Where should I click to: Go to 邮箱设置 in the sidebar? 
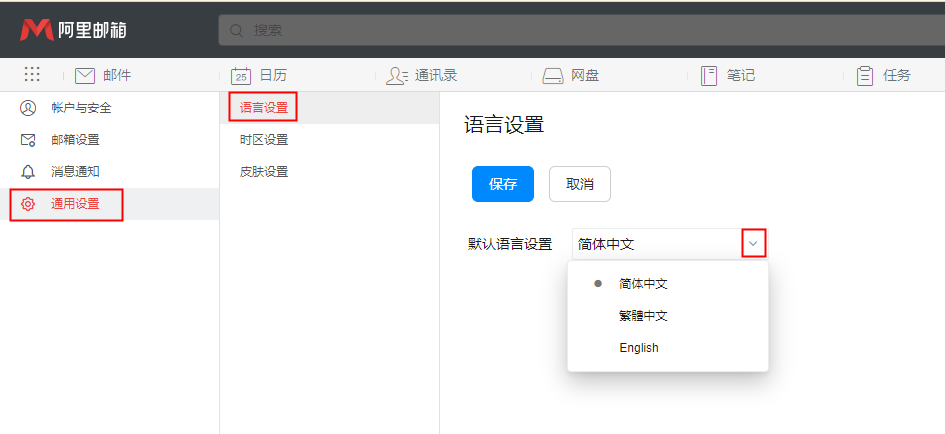click(x=75, y=140)
